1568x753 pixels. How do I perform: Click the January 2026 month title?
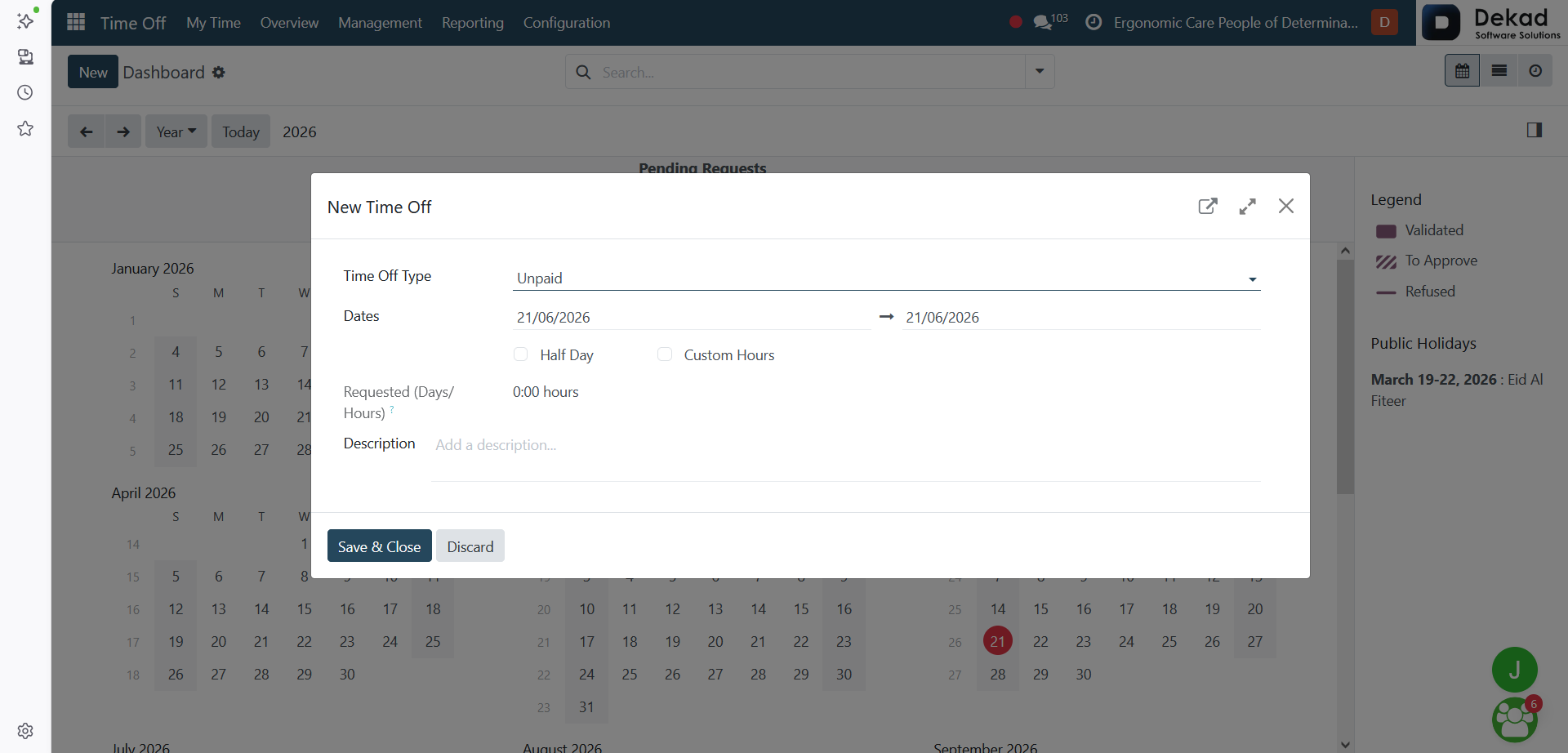click(x=153, y=269)
